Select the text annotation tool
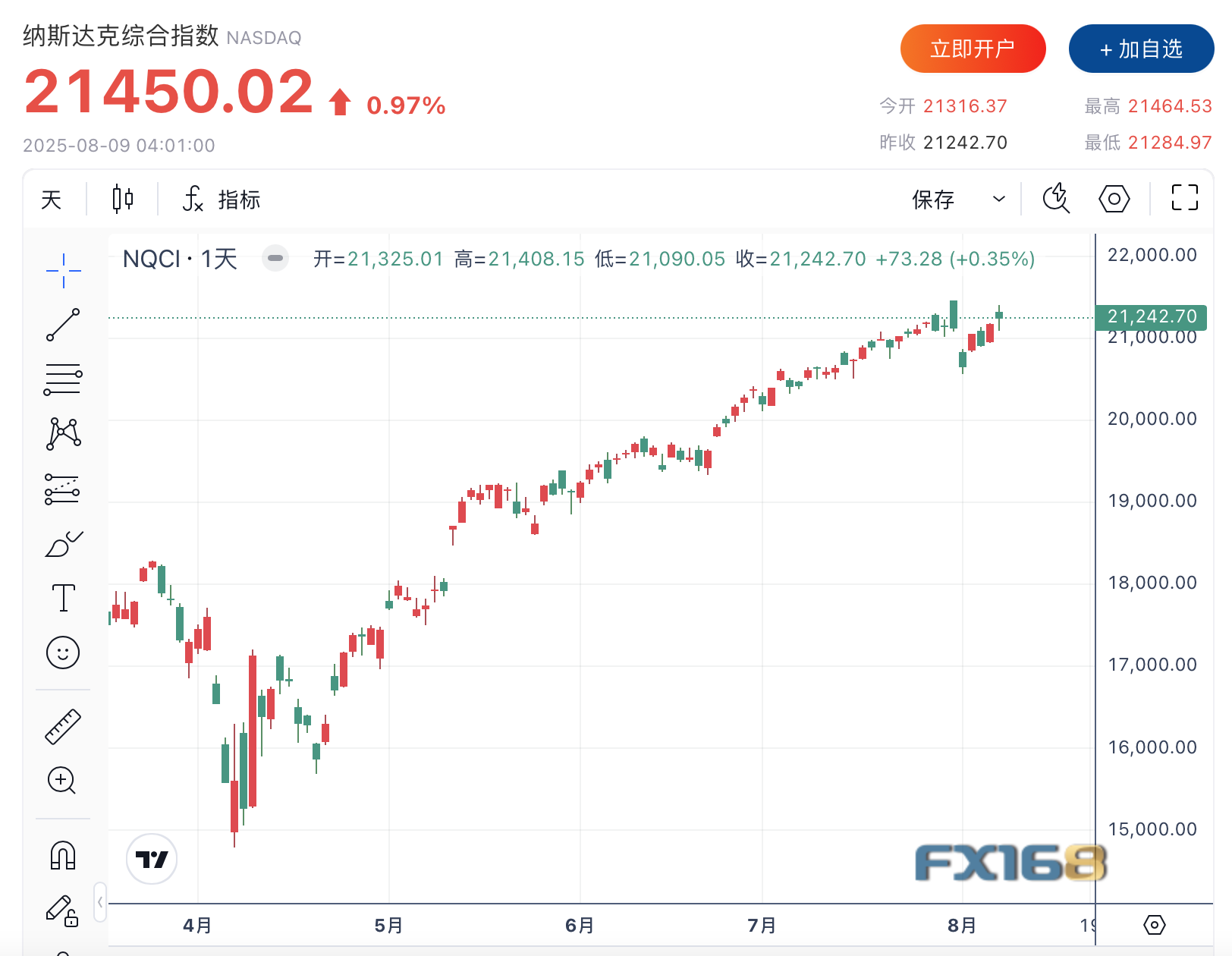Image resolution: width=1232 pixels, height=956 pixels. tap(63, 598)
